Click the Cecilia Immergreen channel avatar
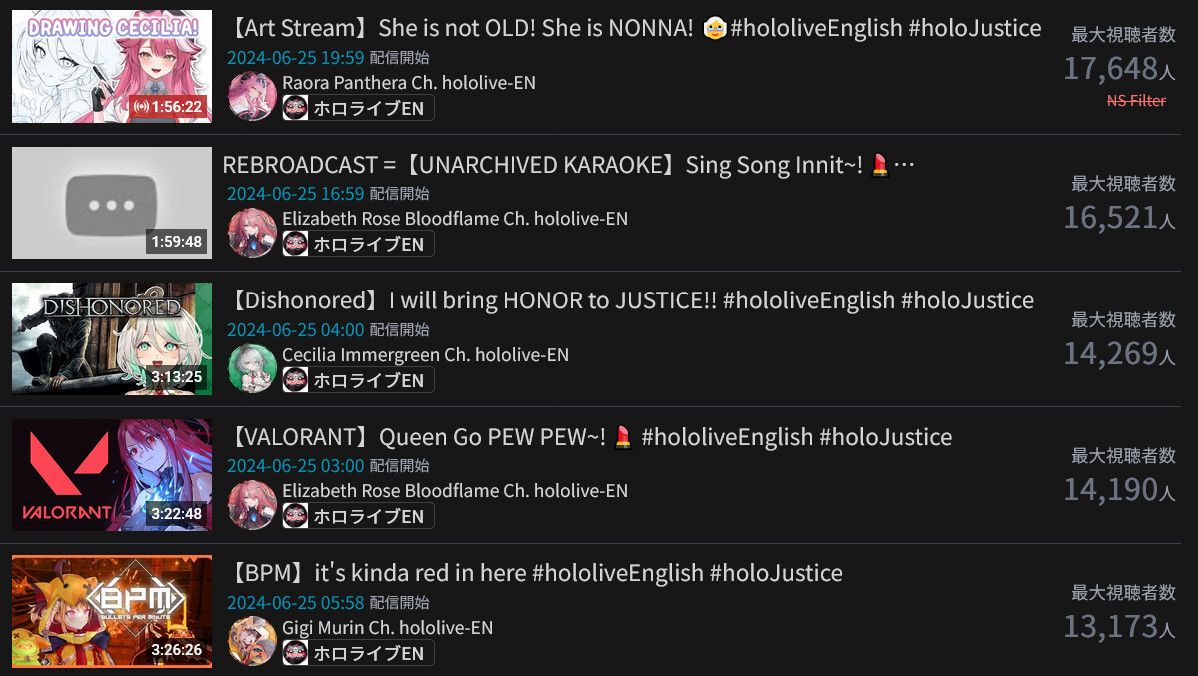 [x=252, y=368]
